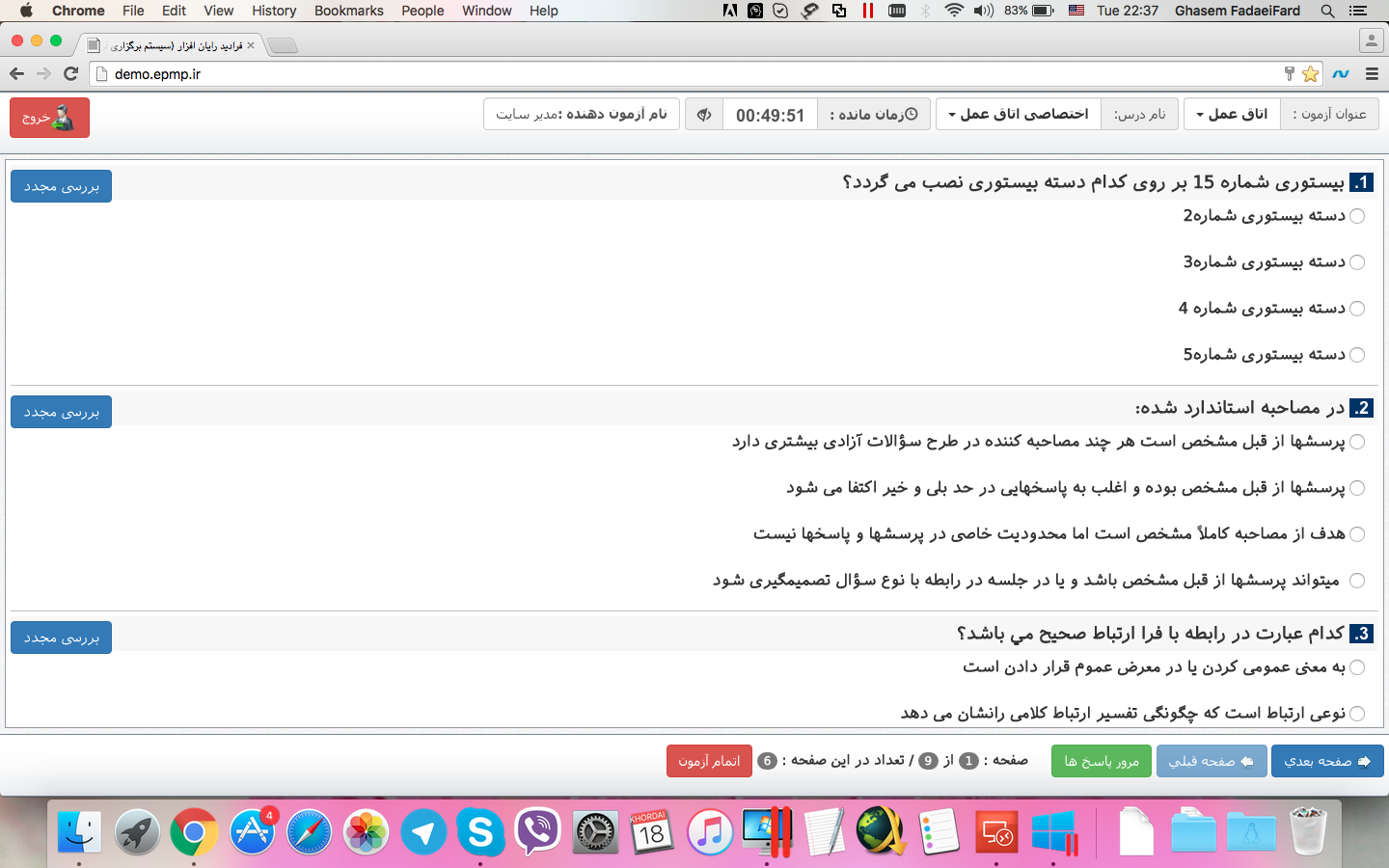Click the eye-slash hide timer icon
The height and width of the screenshot is (868, 1389).
coord(704,115)
